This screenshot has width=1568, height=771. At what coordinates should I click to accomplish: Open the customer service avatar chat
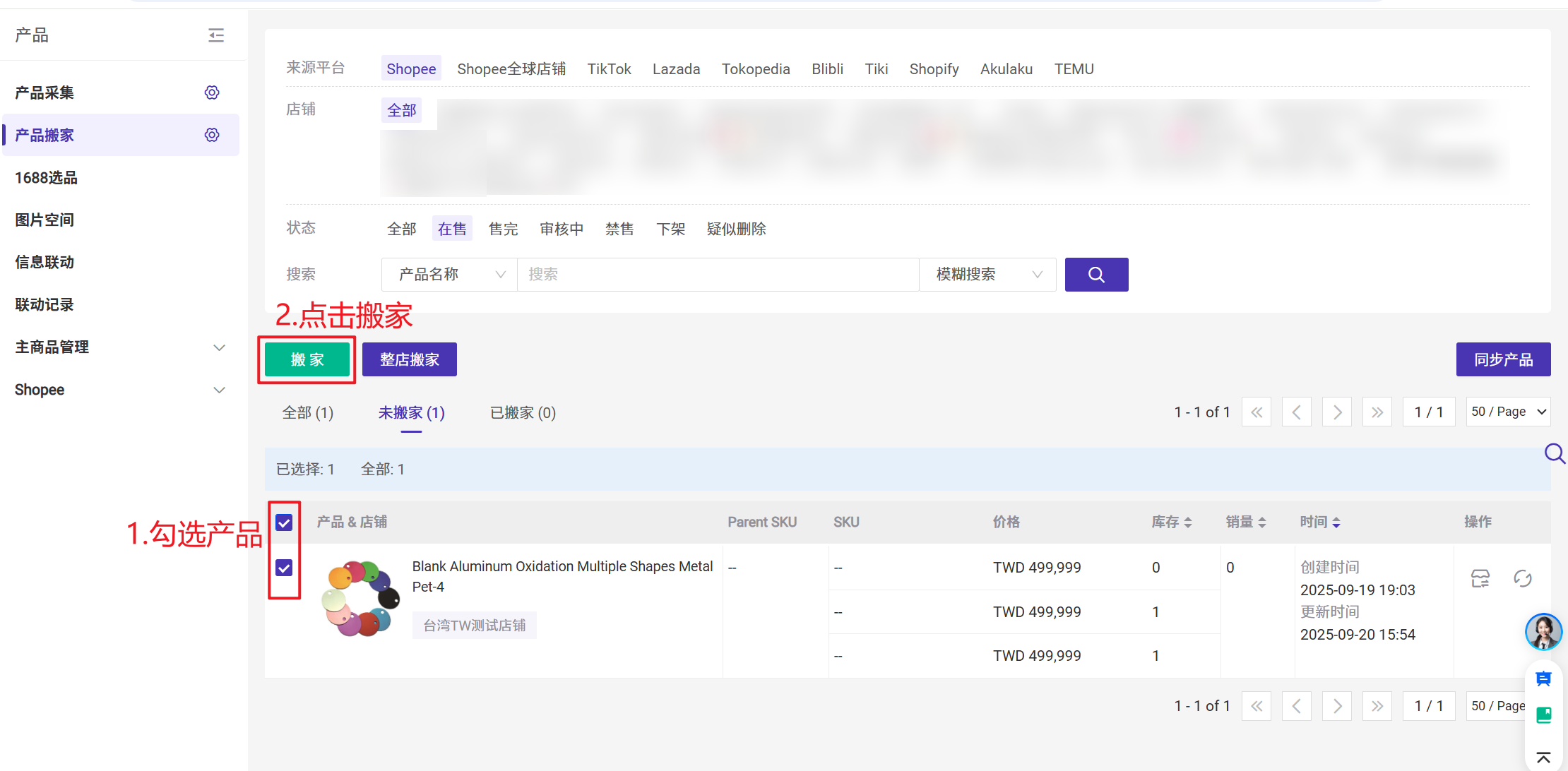[1543, 631]
